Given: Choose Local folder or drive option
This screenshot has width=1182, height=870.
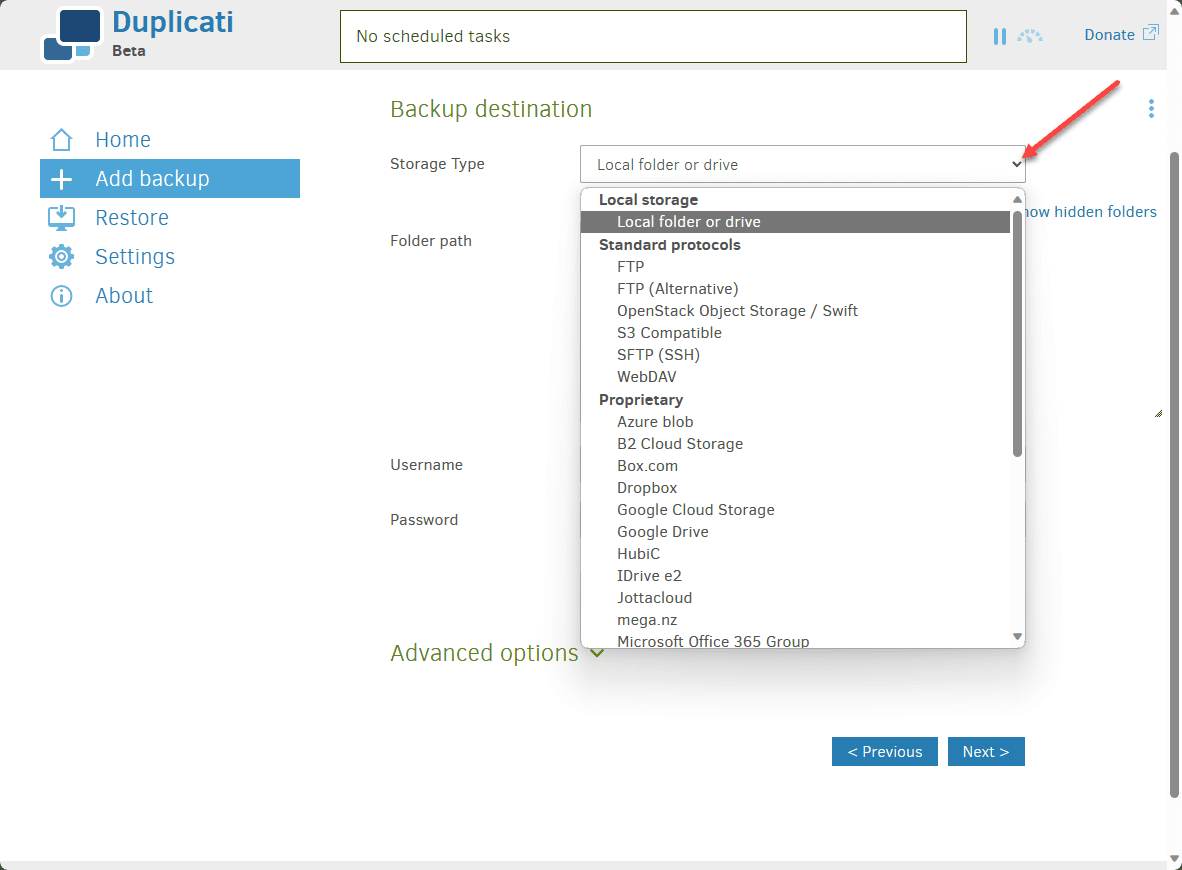Looking at the screenshot, I should pos(795,222).
